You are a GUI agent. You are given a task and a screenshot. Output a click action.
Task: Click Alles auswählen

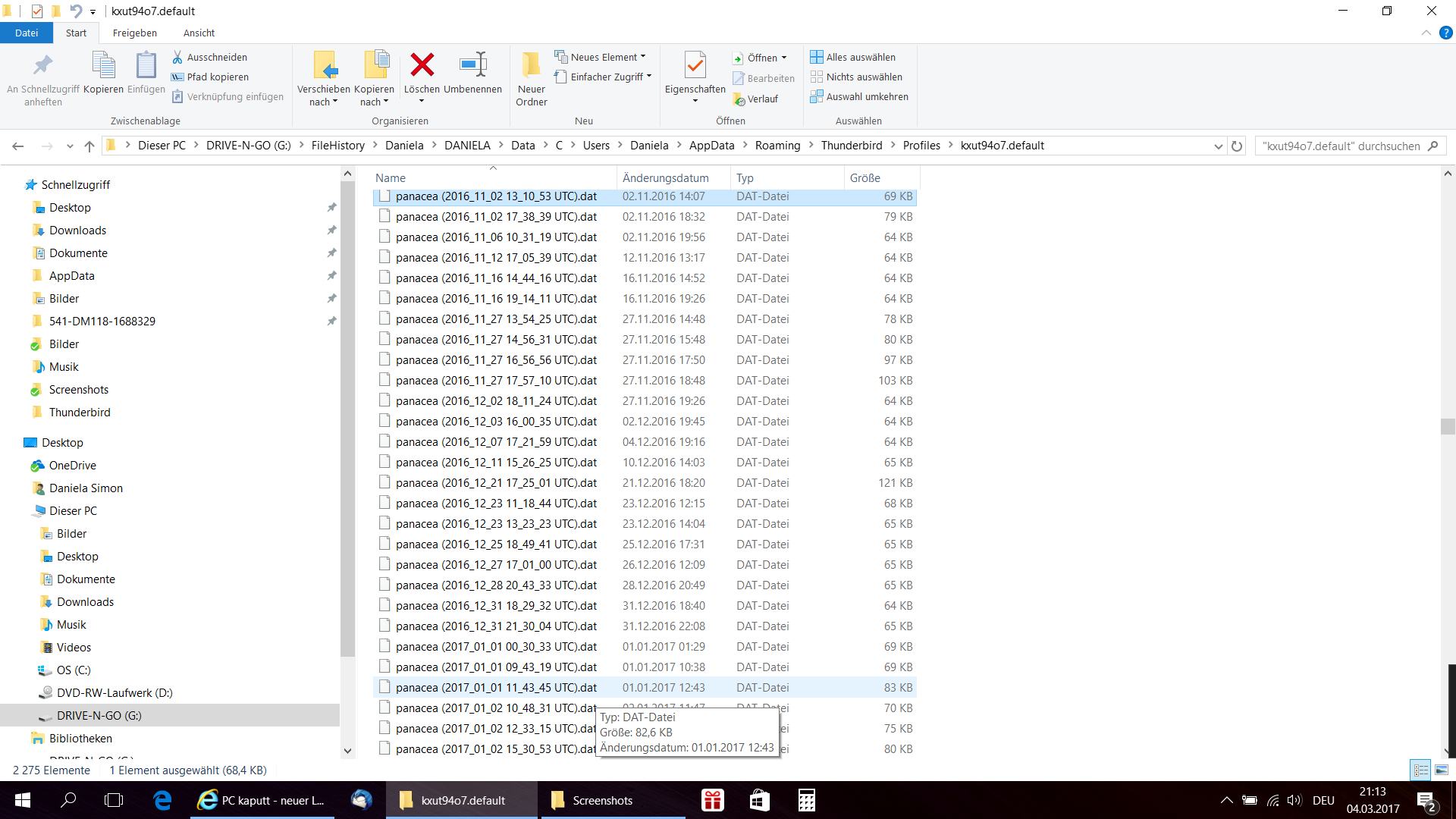(853, 57)
